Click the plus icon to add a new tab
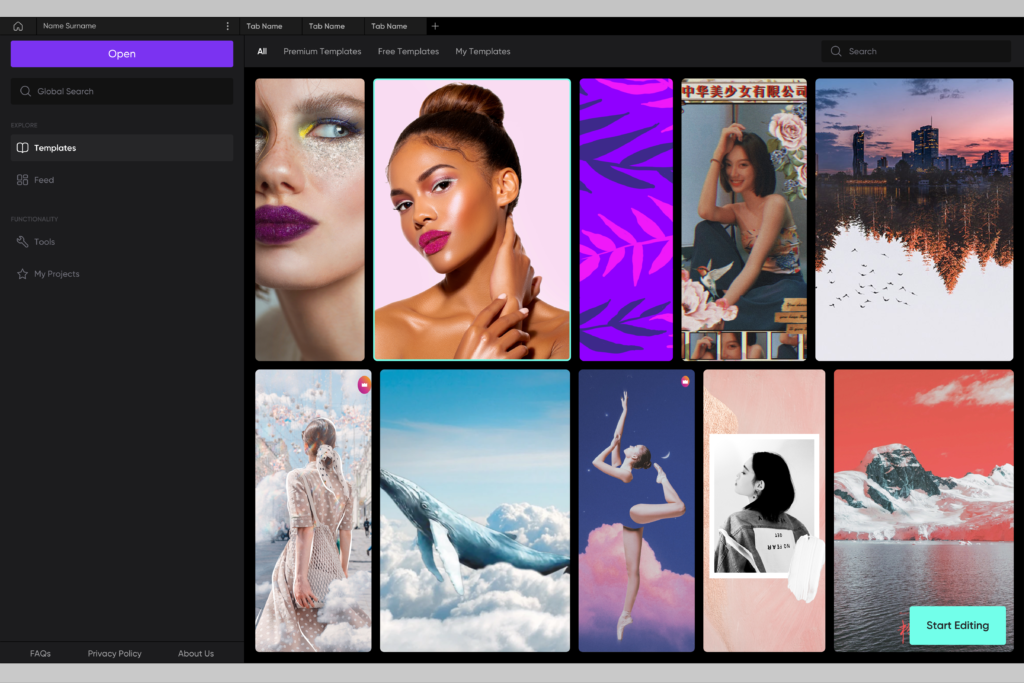 [x=434, y=25]
